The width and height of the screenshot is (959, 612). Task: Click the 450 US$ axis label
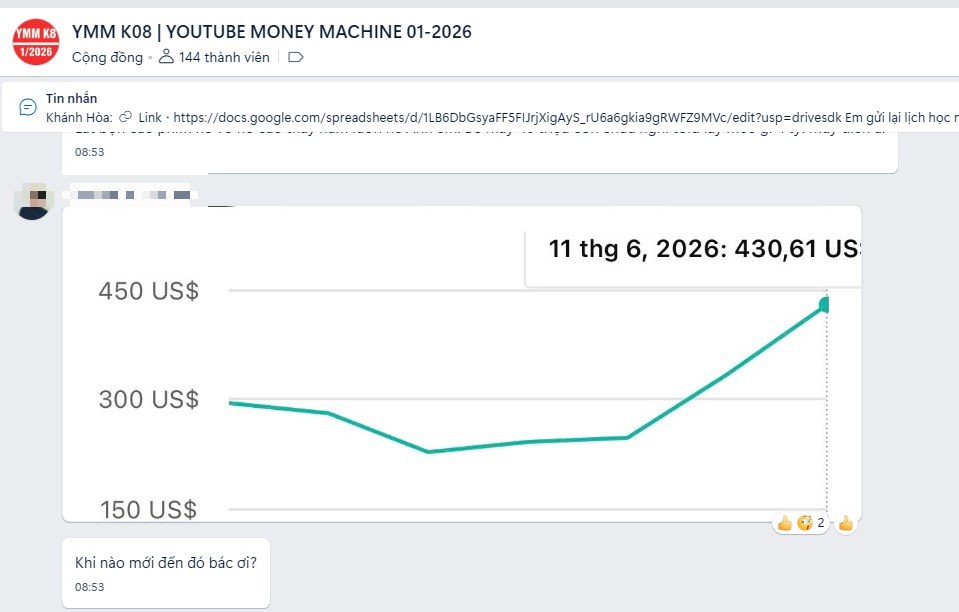click(x=149, y=291)
